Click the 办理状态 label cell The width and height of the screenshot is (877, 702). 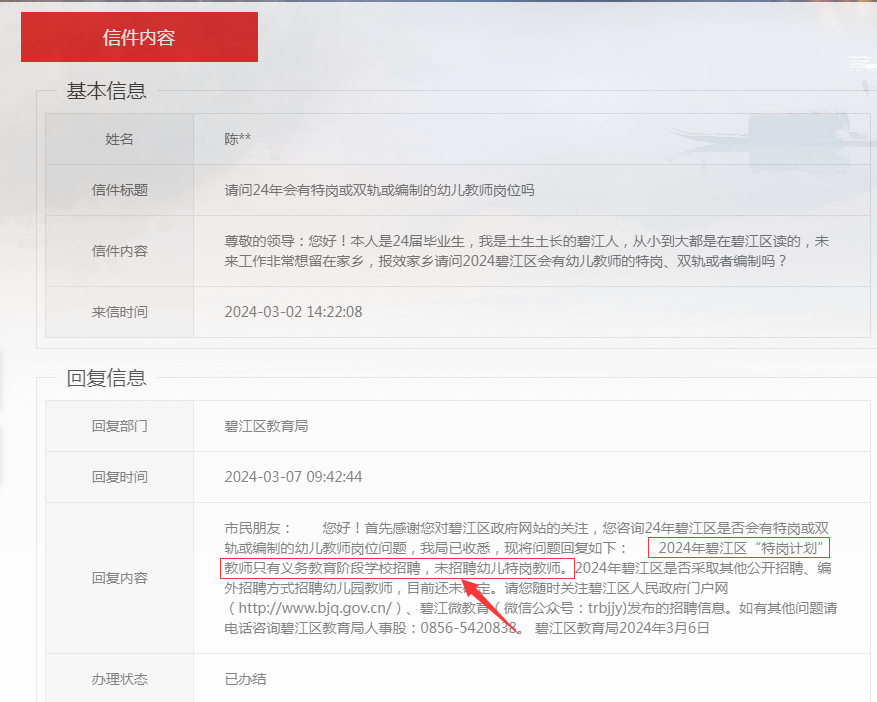point(119,679)
